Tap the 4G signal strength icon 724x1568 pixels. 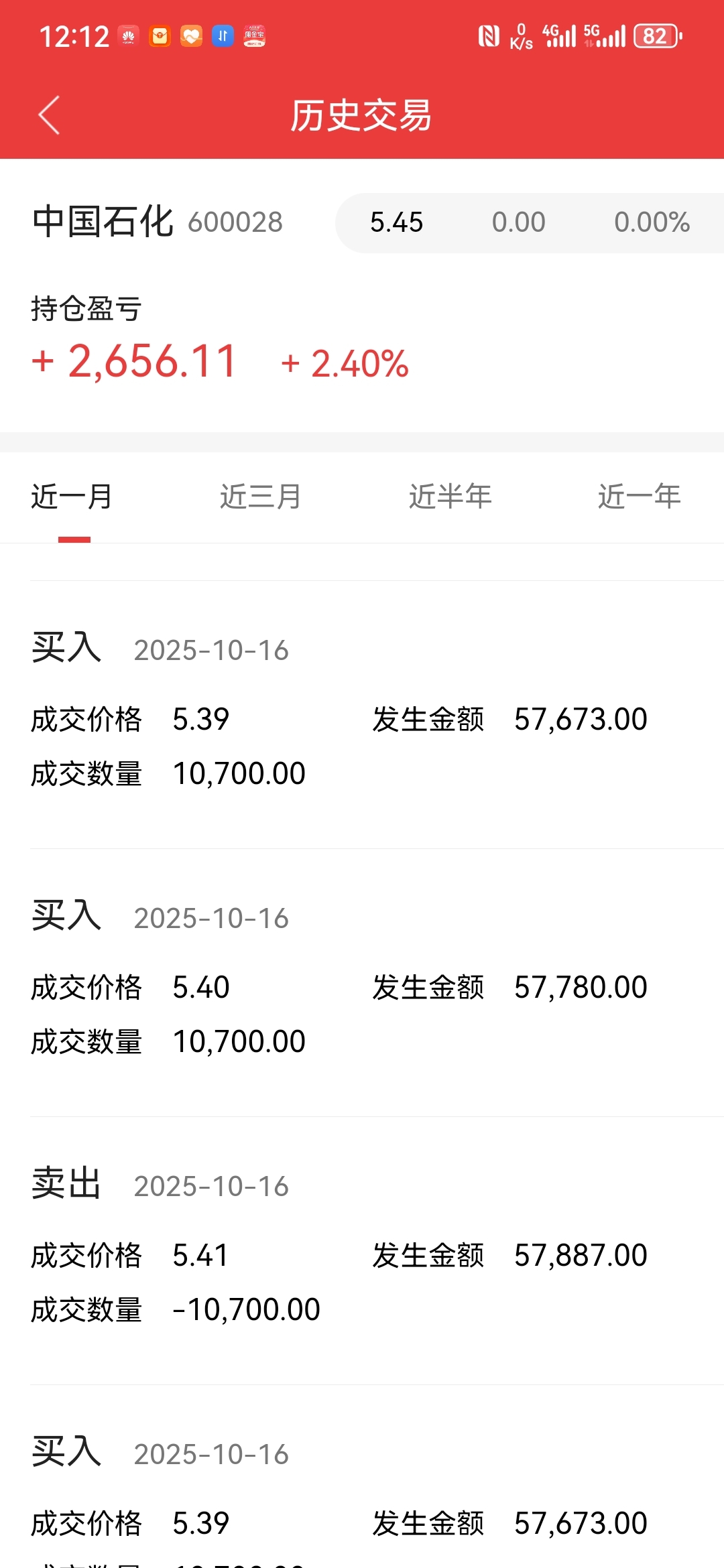[x=559, y=36]
